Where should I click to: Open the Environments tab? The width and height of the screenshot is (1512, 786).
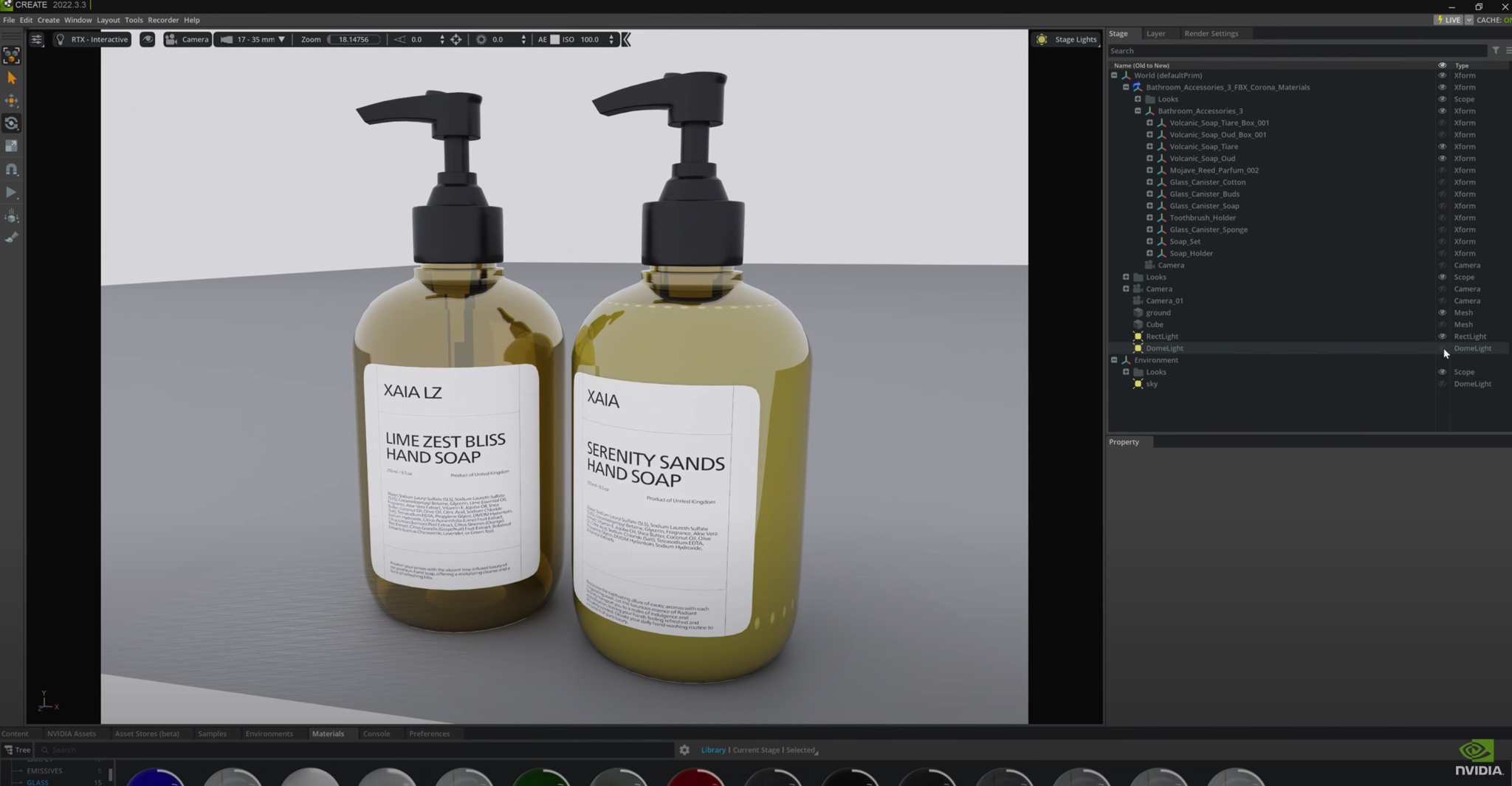(x=269, y=734)
